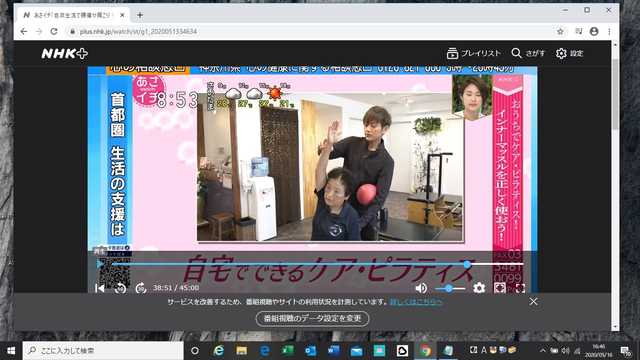Click the NHK+ logo
Viewport: 640px width, 360px height.
point(64,53)
